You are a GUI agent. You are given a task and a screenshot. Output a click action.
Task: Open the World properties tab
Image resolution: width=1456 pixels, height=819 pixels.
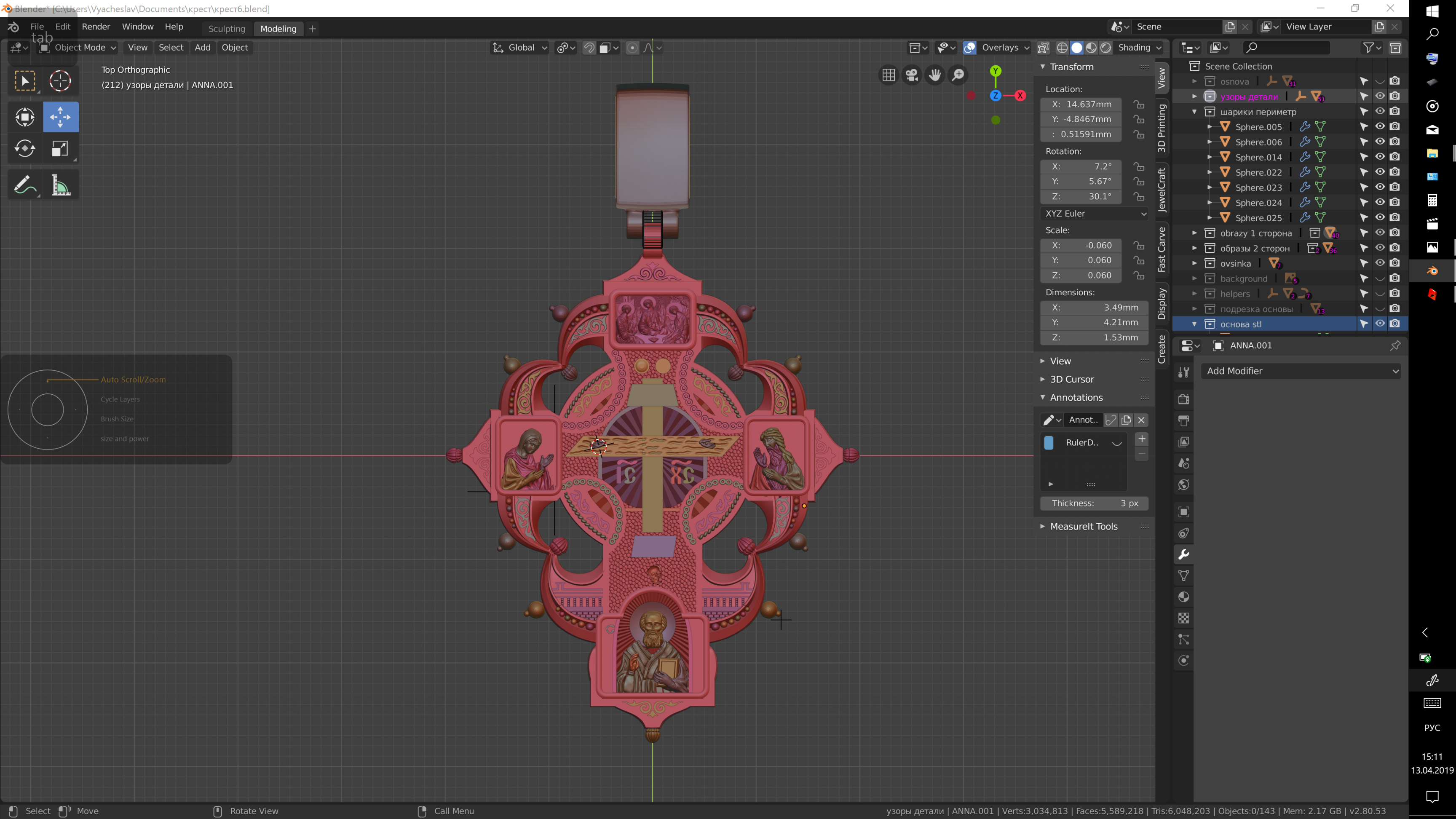1183,484
